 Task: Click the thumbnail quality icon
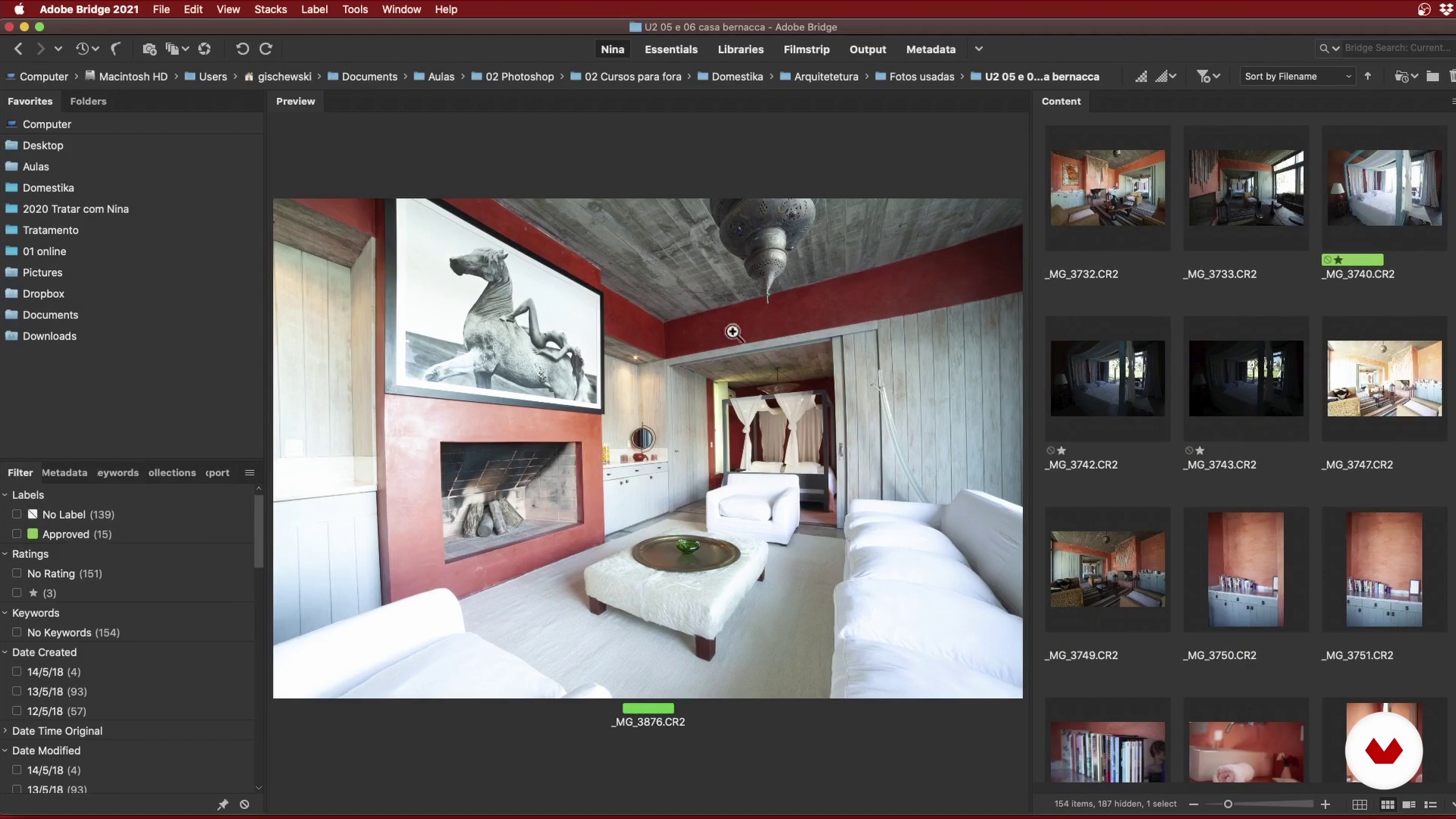click(x=1141, y=77)
